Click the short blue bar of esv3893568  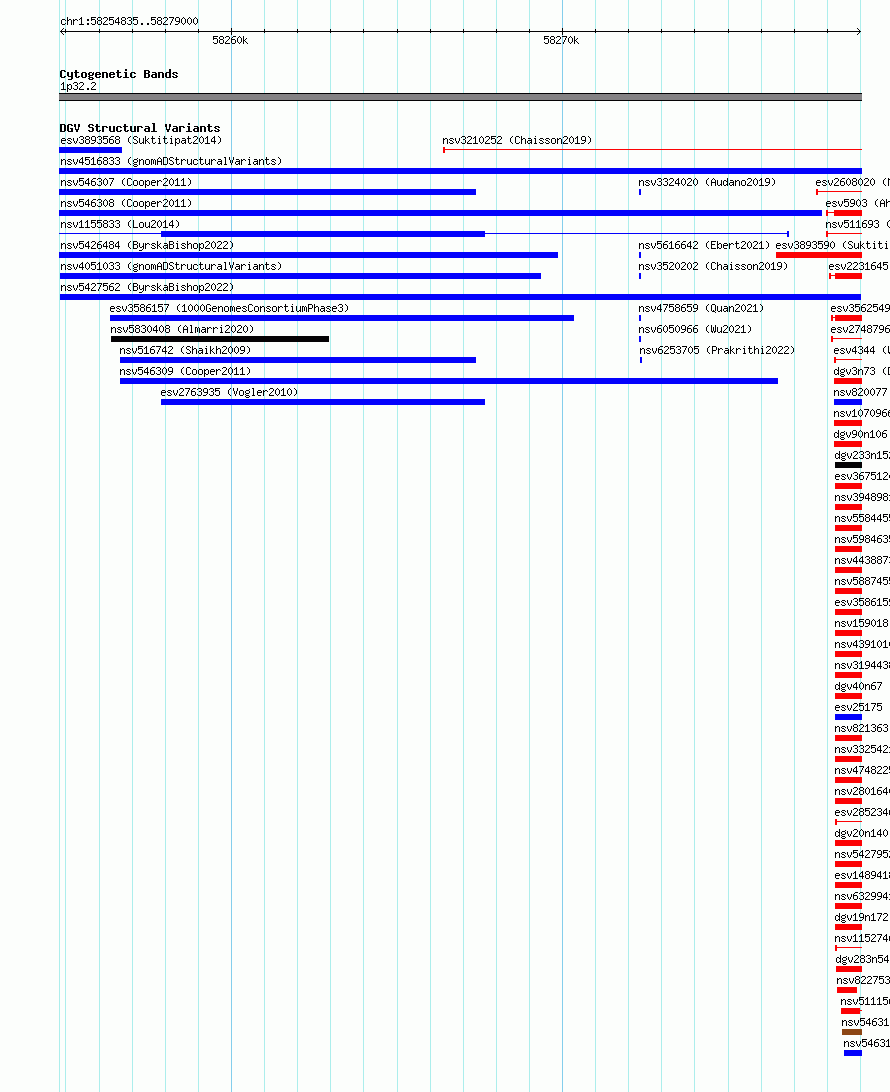(x=91, y=150)
